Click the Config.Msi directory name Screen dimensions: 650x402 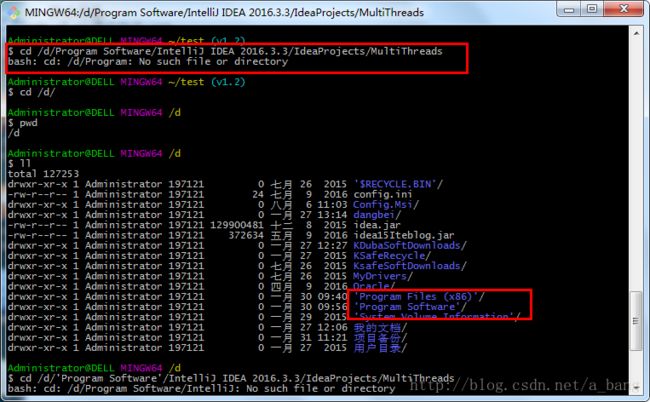[x=386, y=205]
